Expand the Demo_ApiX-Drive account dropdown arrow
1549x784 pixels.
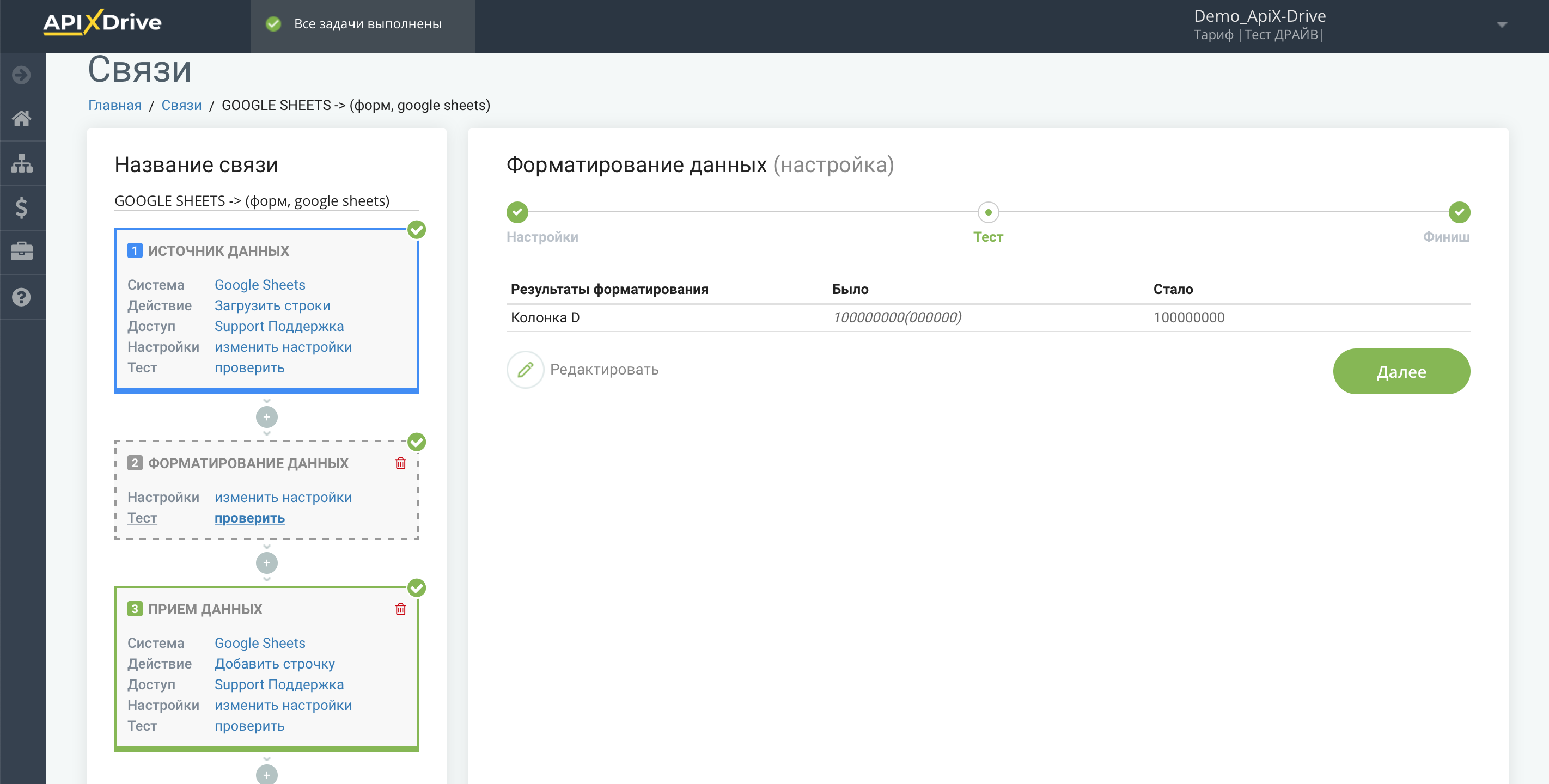[x=1502, y=24]
